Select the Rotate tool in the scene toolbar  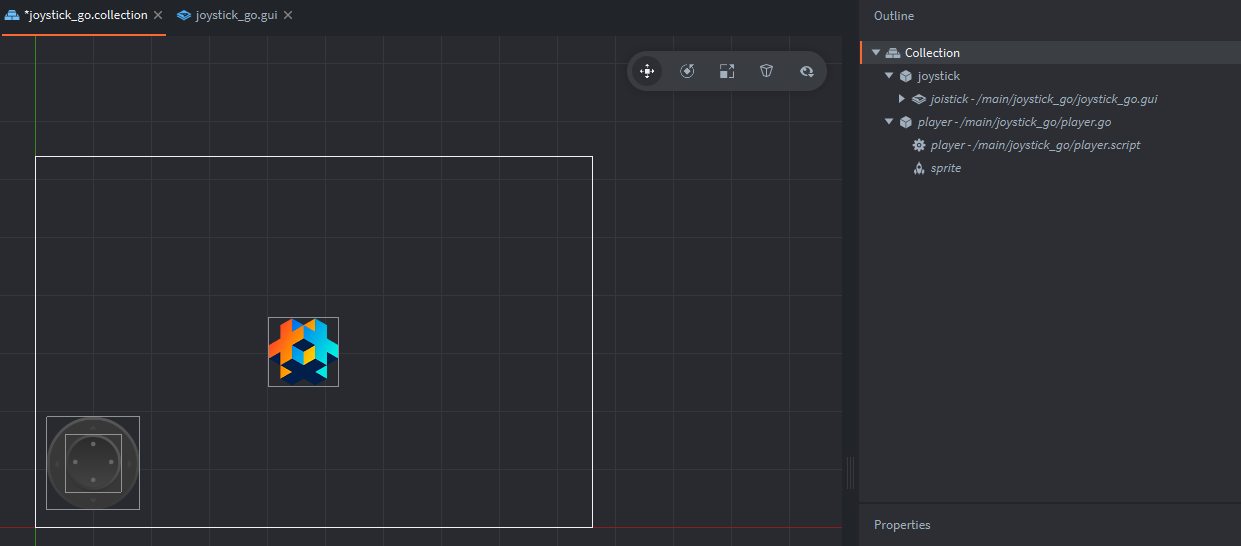[x=687, y=71]
